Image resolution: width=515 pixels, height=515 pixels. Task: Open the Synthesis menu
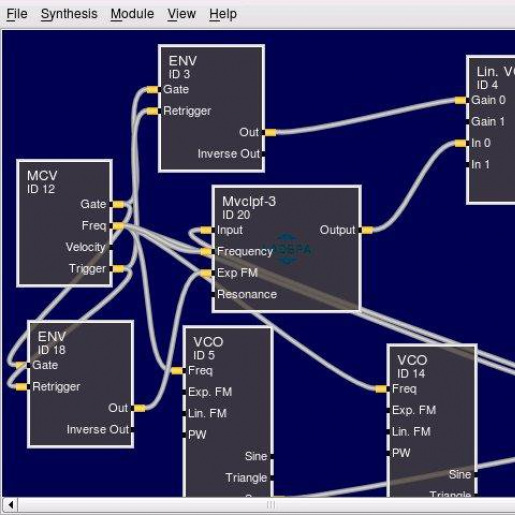(69, 14)
